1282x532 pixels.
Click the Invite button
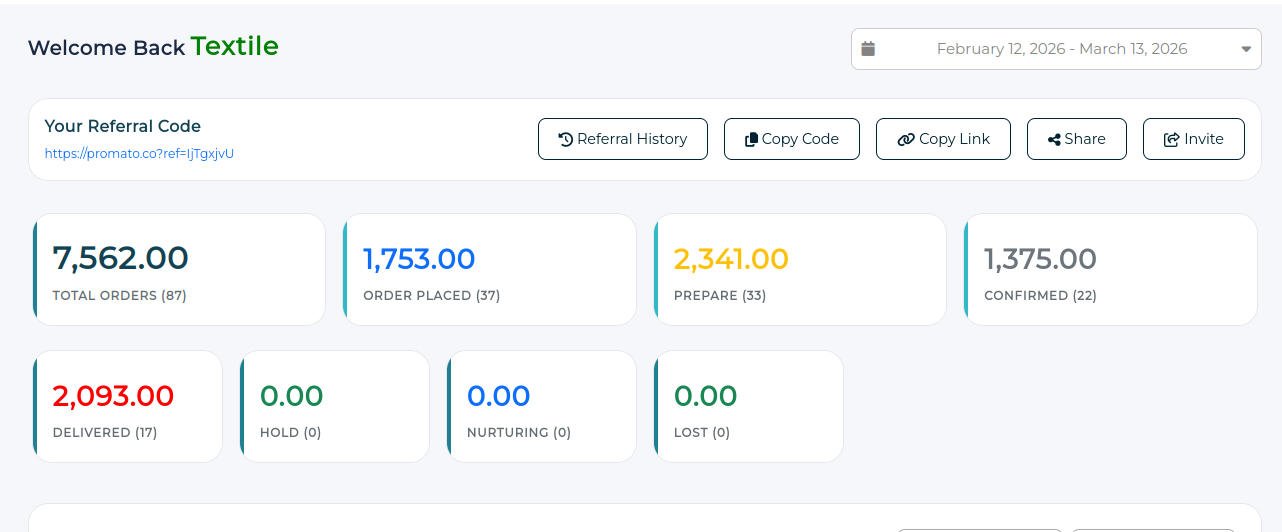point(1194,139)
